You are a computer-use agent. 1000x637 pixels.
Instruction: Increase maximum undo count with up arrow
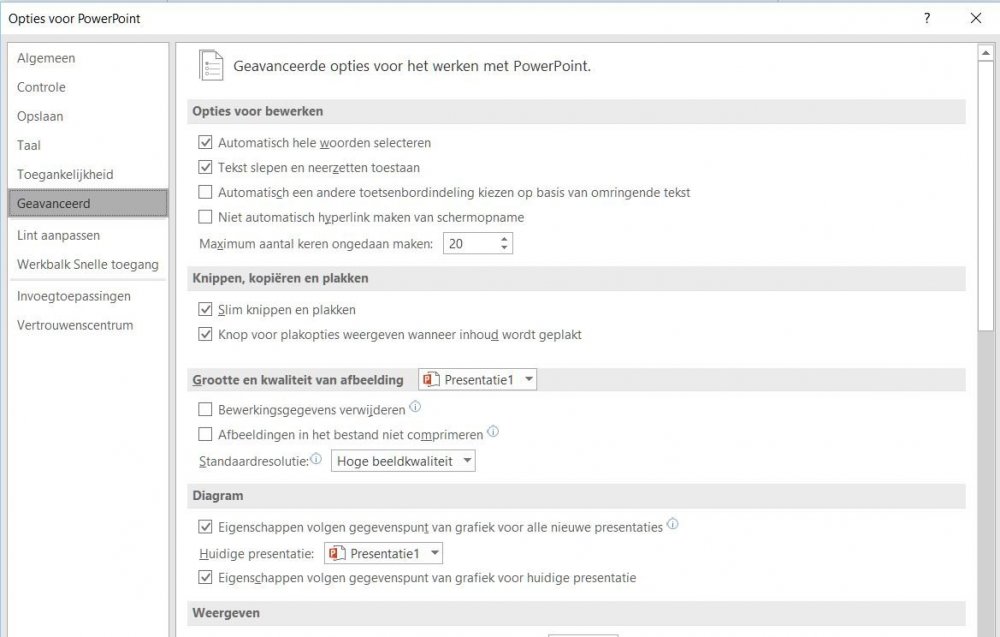coord(504,238)
